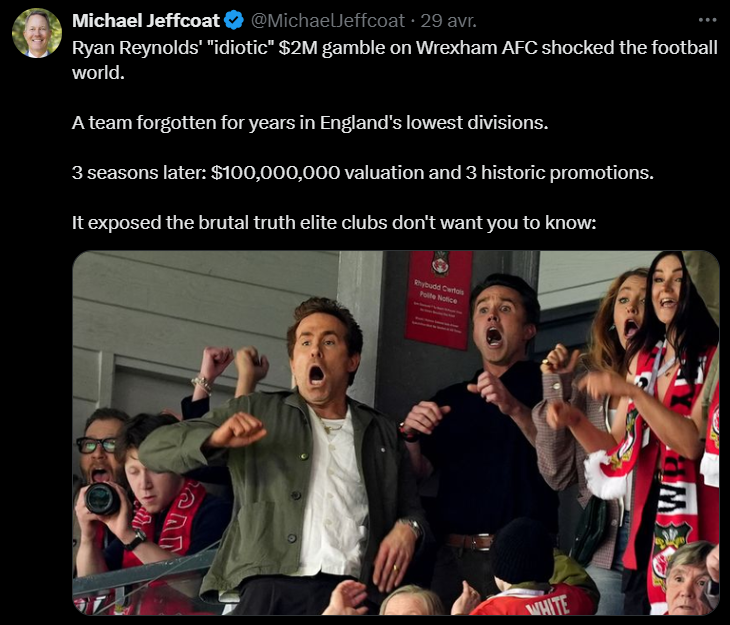Click the 'brutal truth elite clubs' line
The height and width of the screenshot is (625, 730).
tap(334, 223)
